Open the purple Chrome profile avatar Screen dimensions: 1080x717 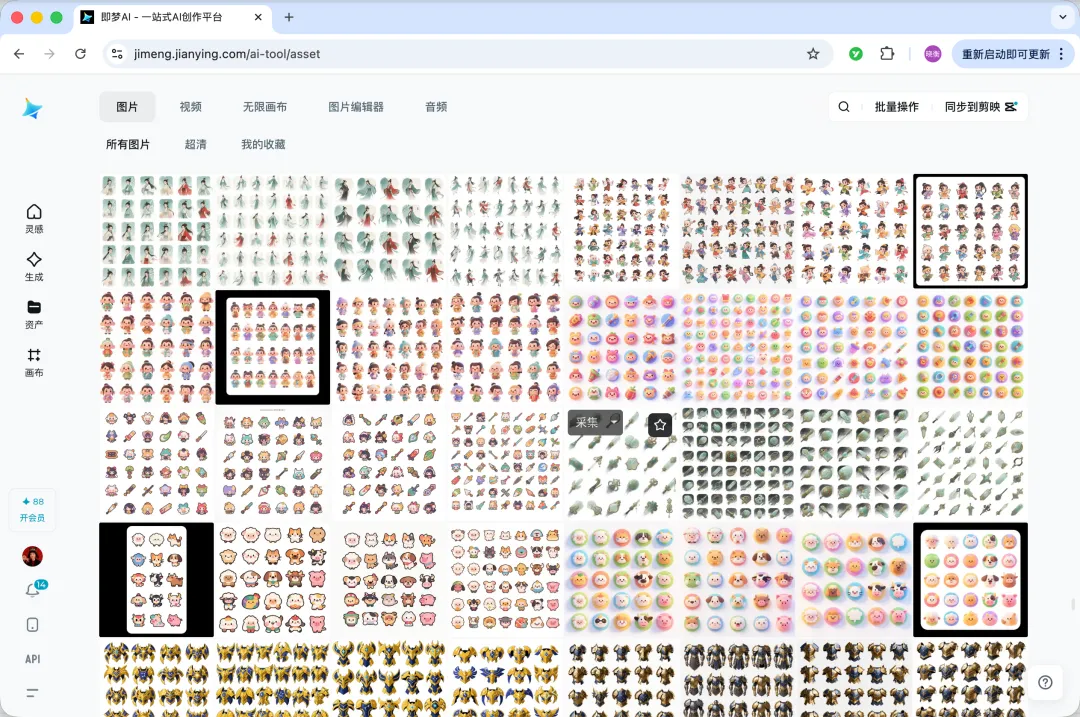[x=933, y=54]
